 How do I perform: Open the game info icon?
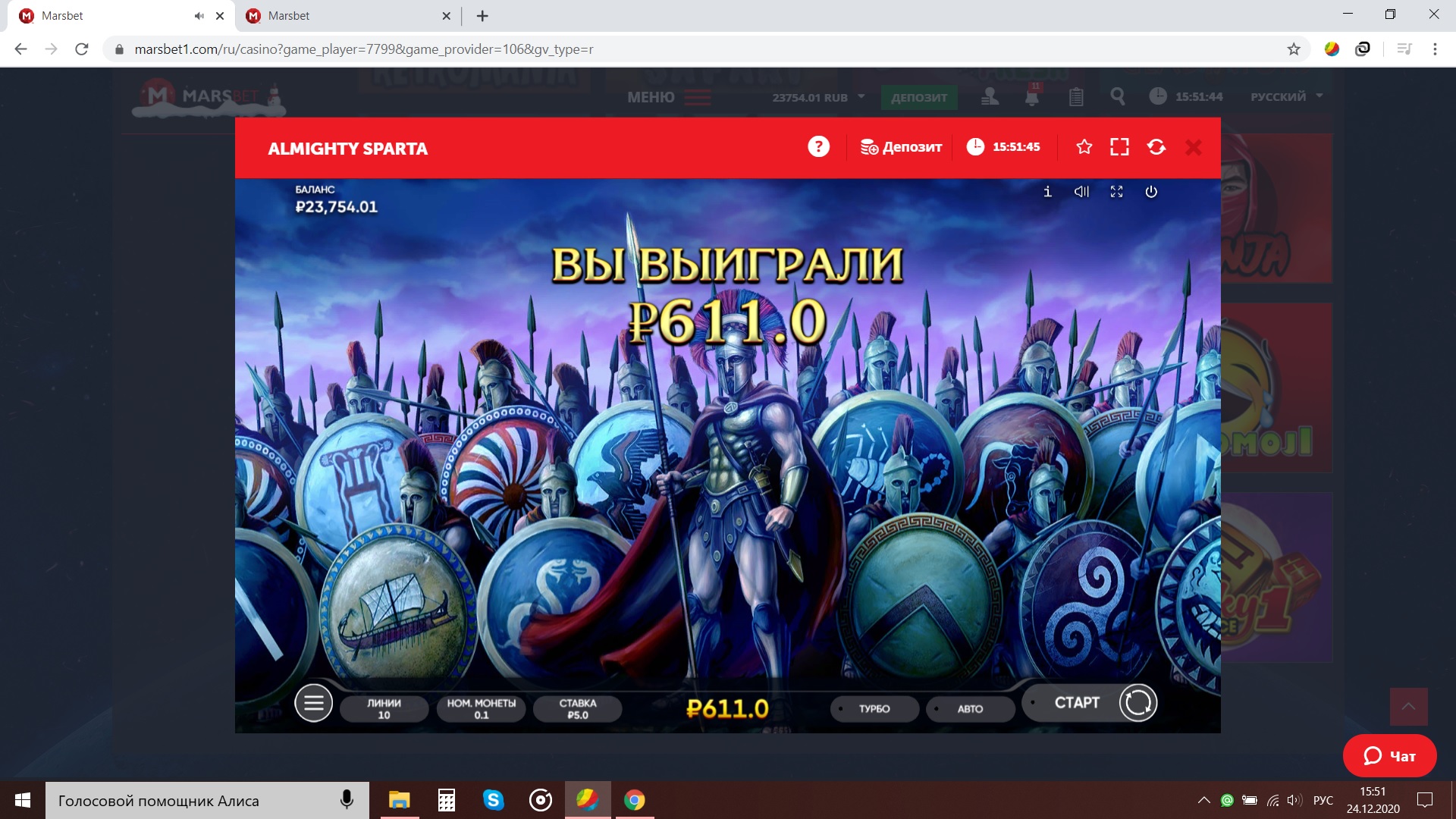click(x=1047, y=192)
